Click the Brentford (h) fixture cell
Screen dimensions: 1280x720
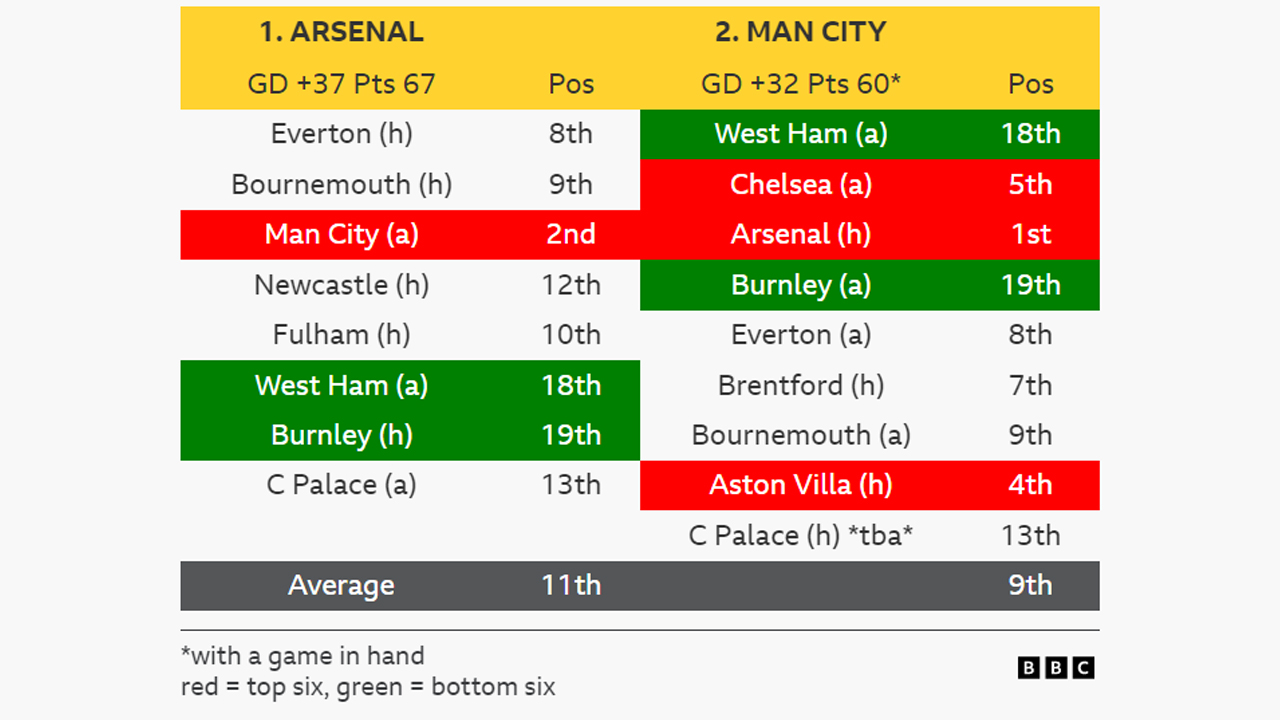(x=800, y=385)
